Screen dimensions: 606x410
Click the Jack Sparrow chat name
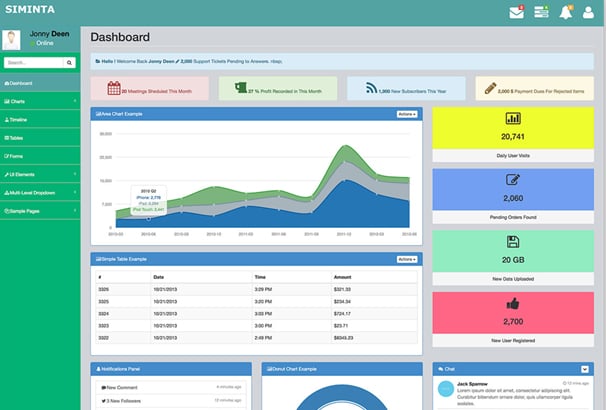click(472, 384)
